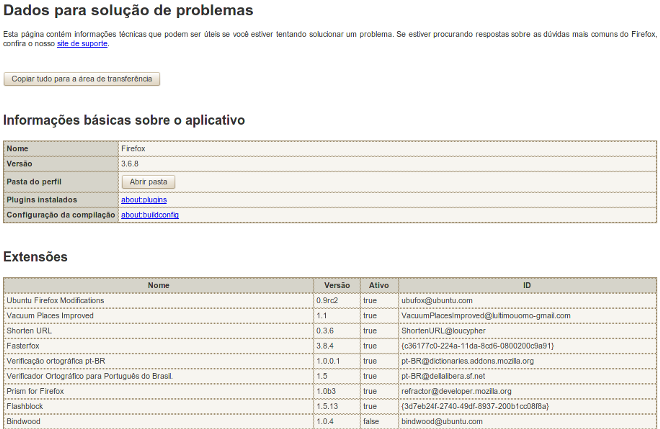Viewport: 660px width, 429px height.
Task: Click ID 'ubufox@ubuntu.com'
Action: (x=437, y=301)
